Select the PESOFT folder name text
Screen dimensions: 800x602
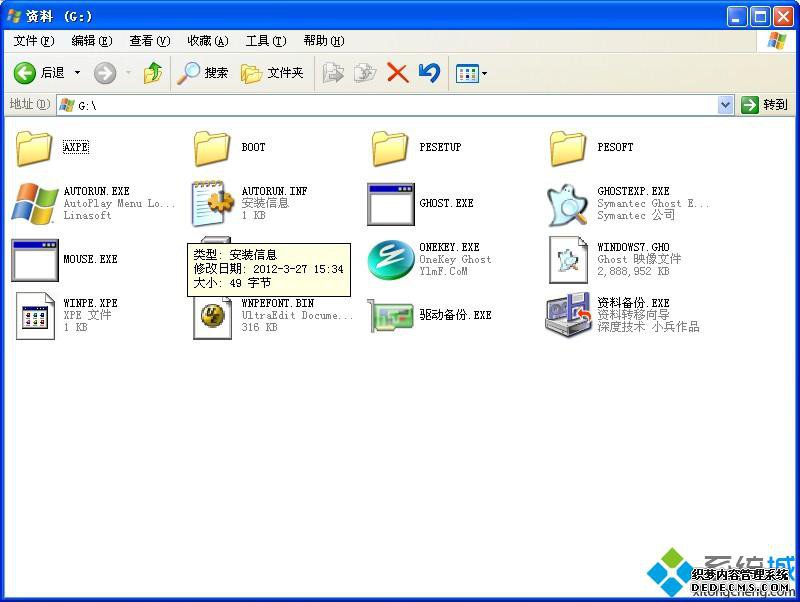tap(615, 147)
